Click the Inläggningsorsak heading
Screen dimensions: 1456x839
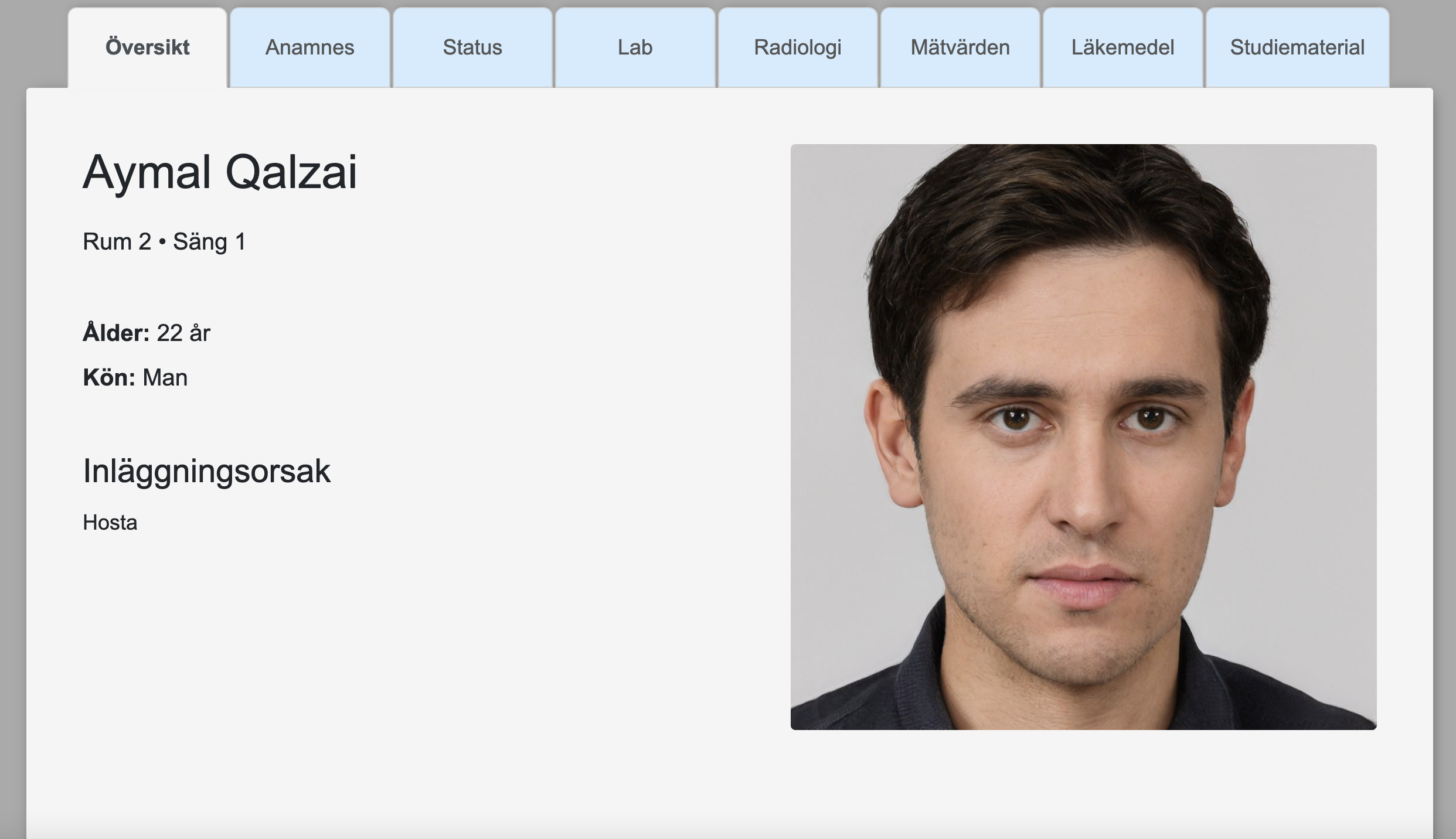(206, 471)
